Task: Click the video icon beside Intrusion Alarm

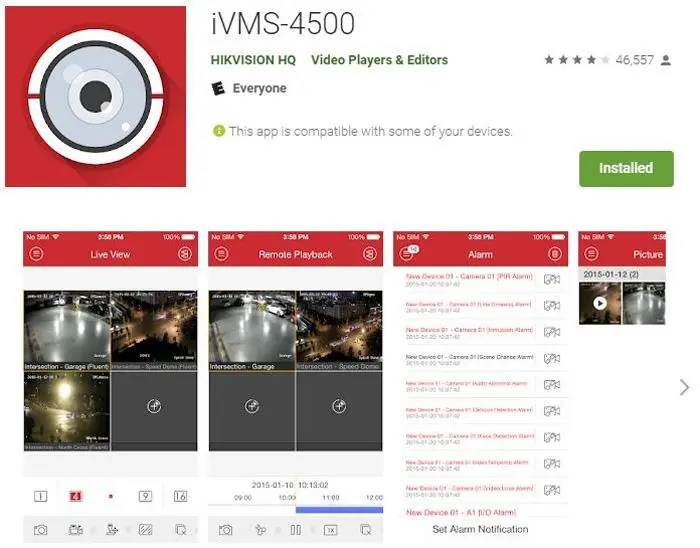Action: 552,332
